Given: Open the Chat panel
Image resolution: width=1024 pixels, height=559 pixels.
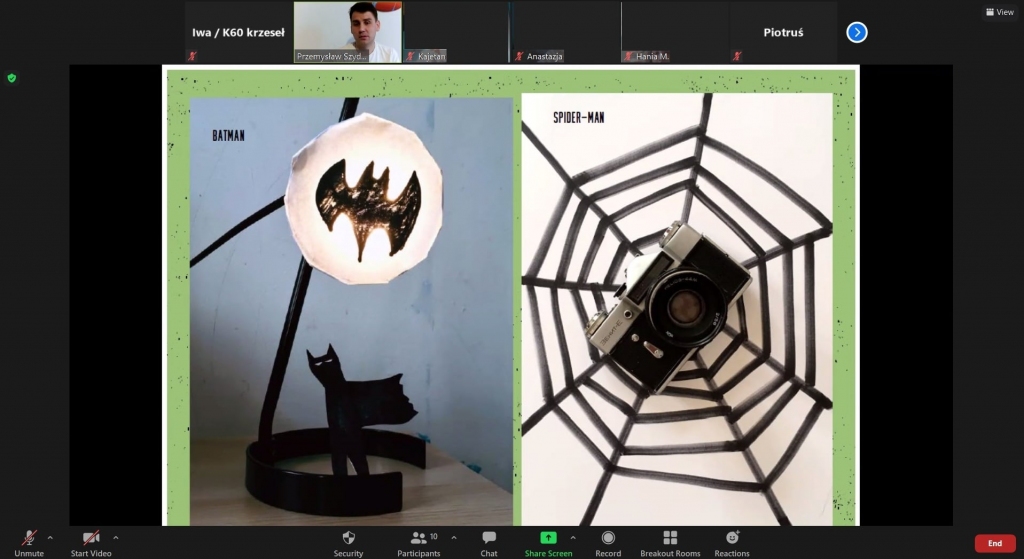Looking at the screenshot, I should [x=488, y=543].
